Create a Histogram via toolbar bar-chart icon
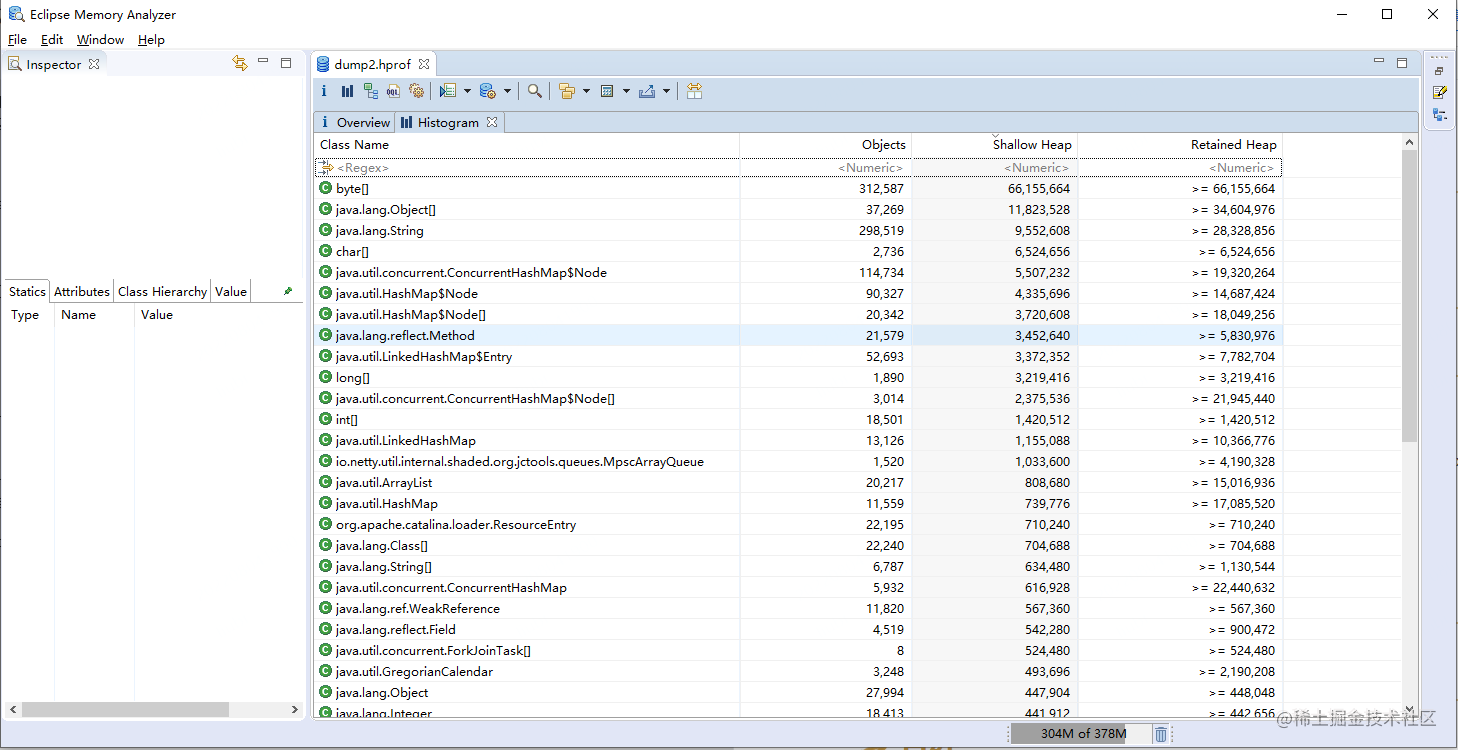The image size is (1458, 750). [x=347, y=91]
